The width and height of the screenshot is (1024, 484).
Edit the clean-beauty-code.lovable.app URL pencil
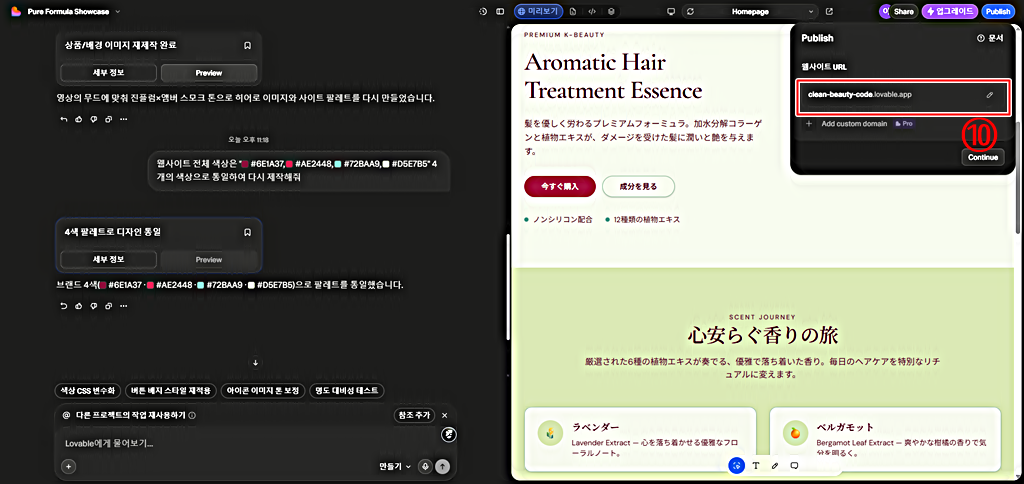(990, 95)
